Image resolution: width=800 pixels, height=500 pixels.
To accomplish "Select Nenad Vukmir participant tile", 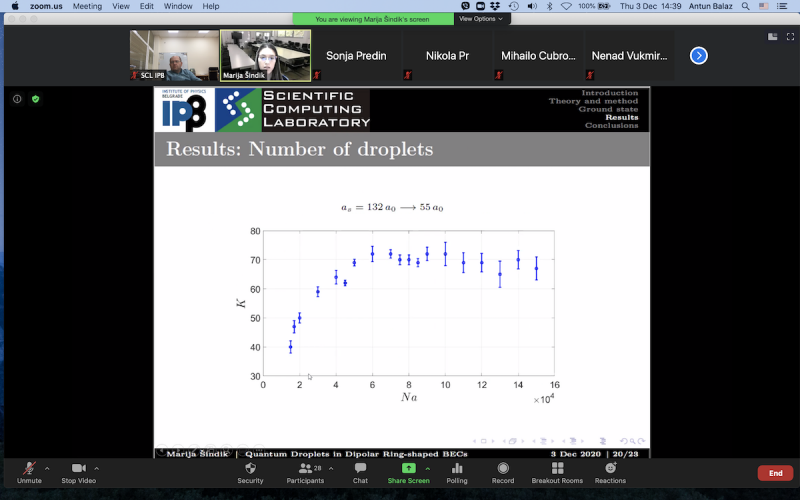I will click(x=629, y=56).
